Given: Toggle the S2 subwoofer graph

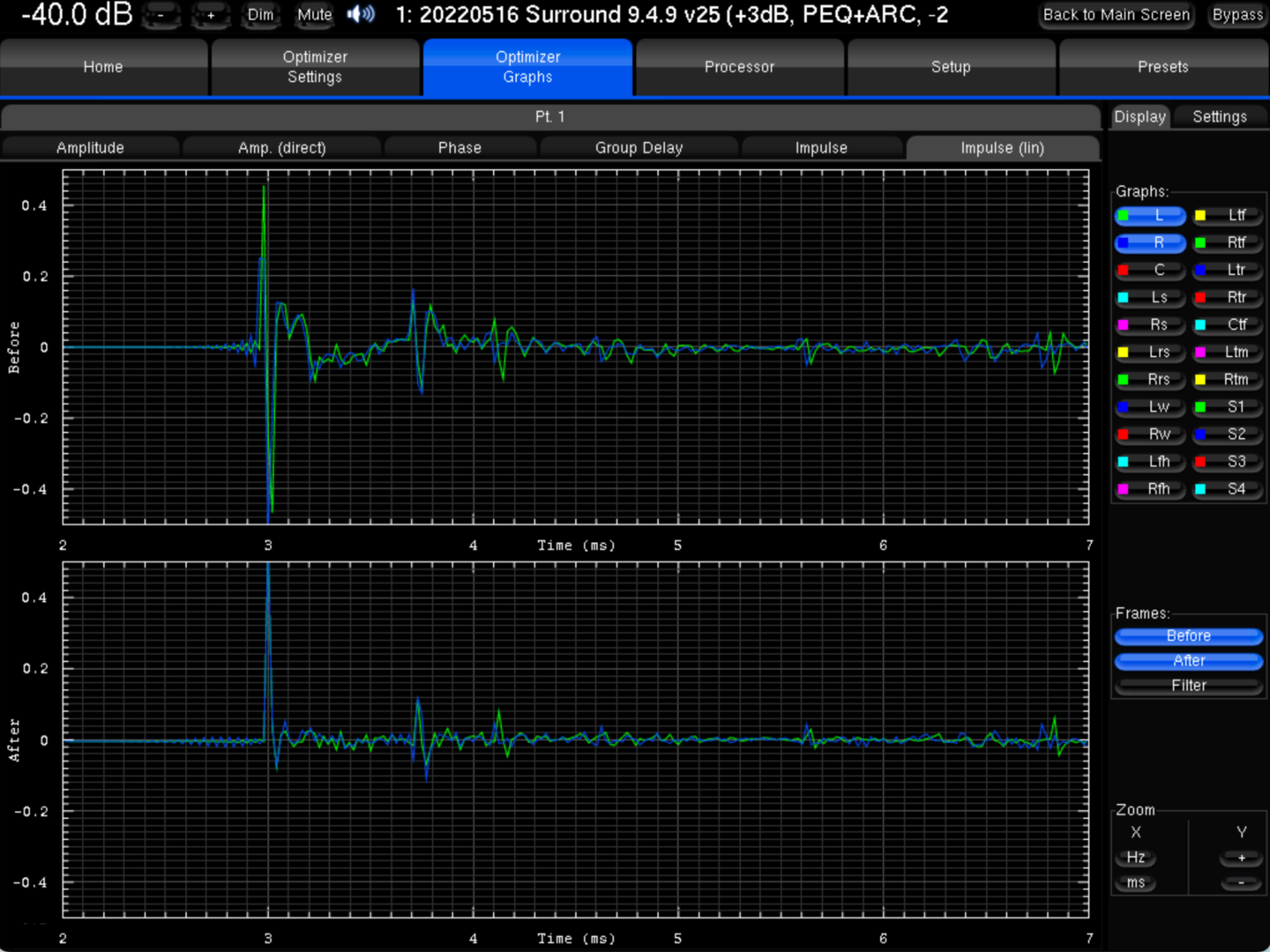Looking at the screenshot, I should tap(1228, 435).
